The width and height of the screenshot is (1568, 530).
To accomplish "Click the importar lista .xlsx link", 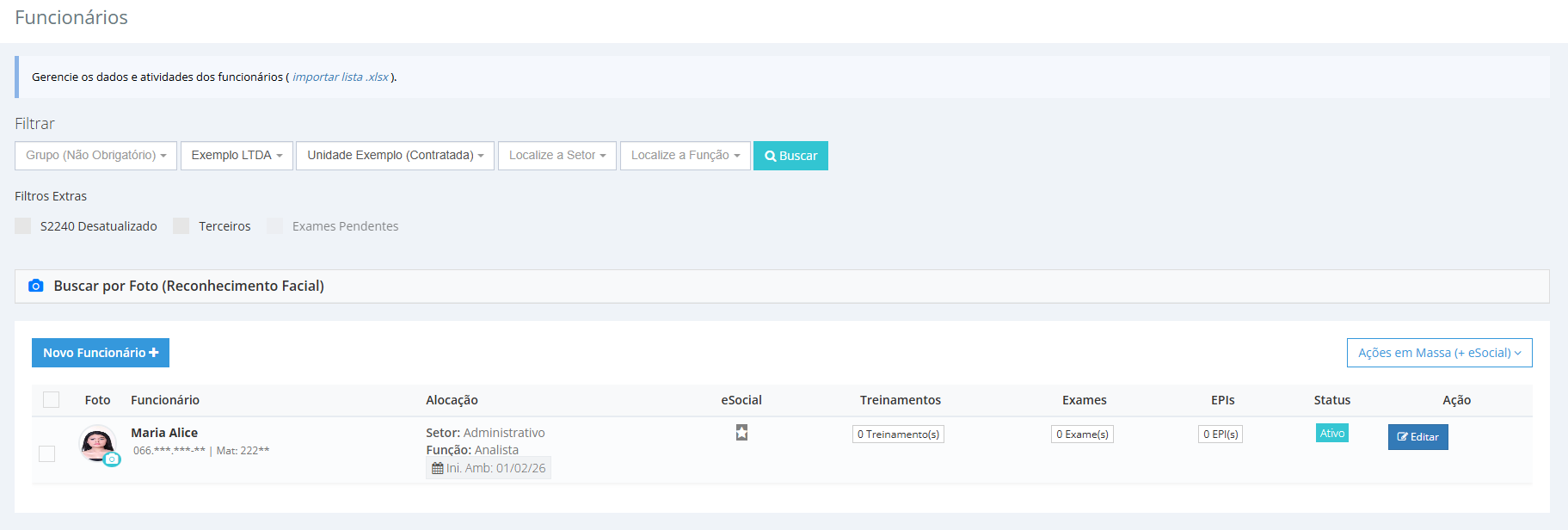I will click(341, 77).
